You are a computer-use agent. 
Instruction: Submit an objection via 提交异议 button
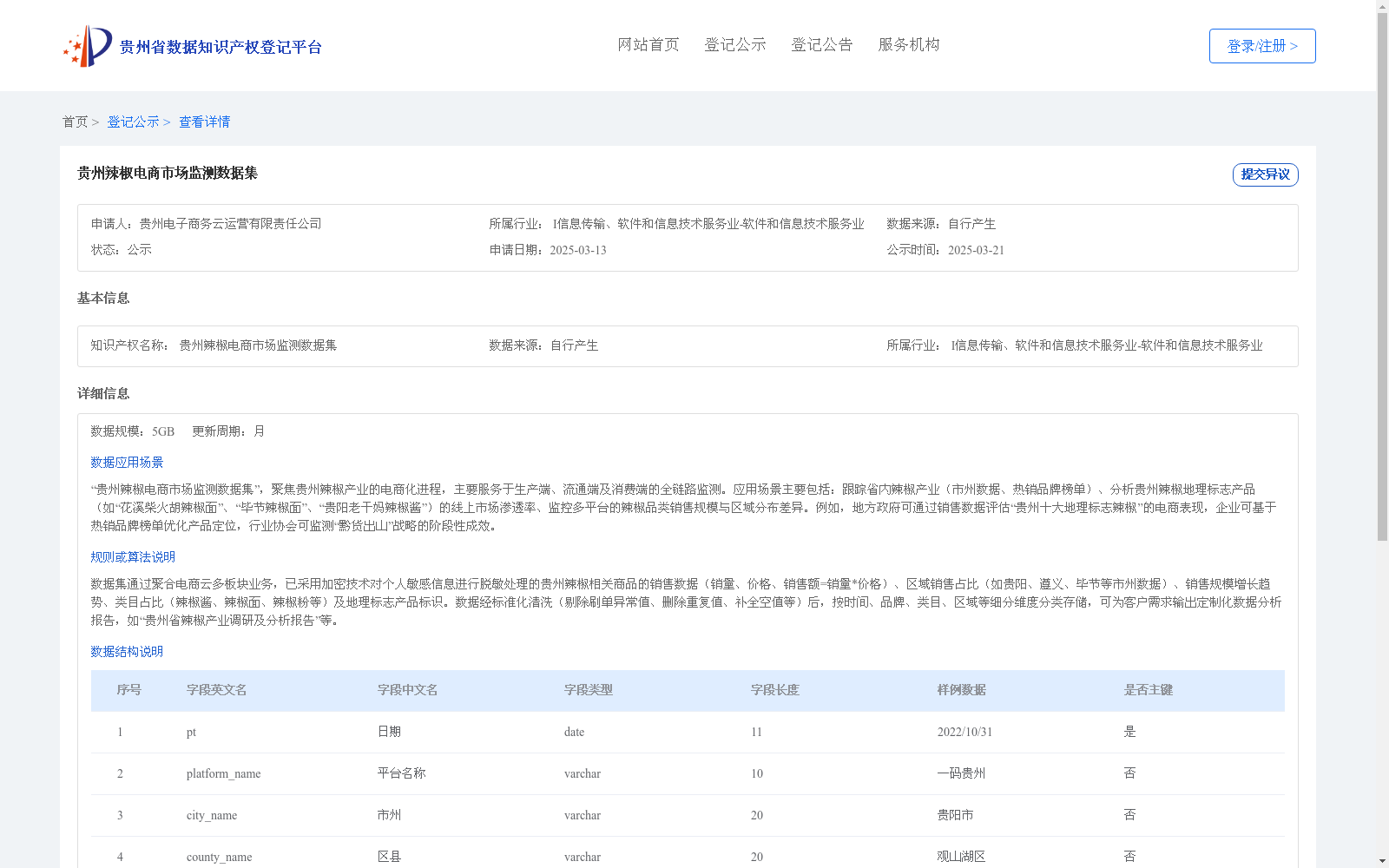pos(1266,174)
